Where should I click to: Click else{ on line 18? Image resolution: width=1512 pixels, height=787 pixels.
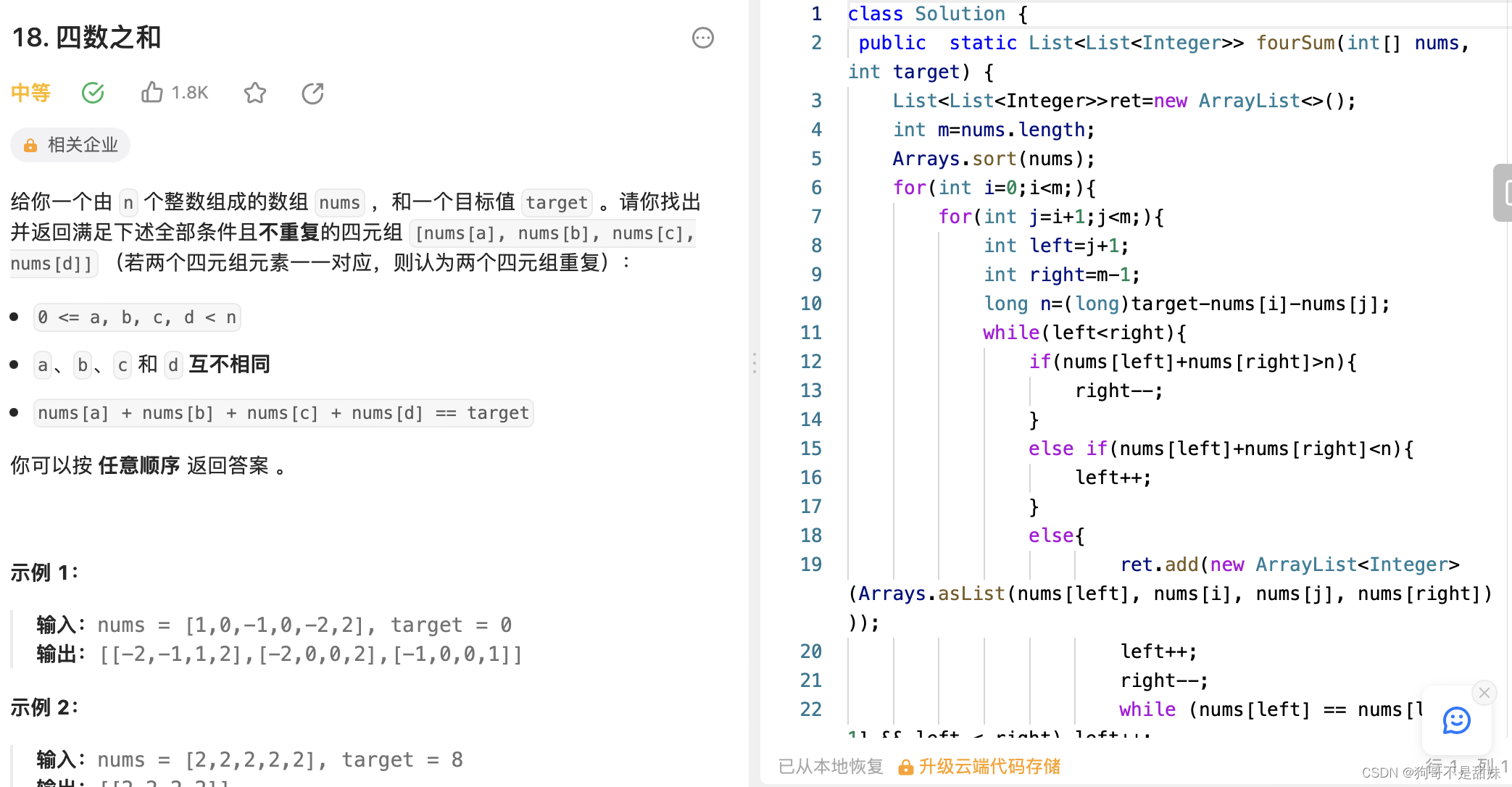(x=1056, y=536)
